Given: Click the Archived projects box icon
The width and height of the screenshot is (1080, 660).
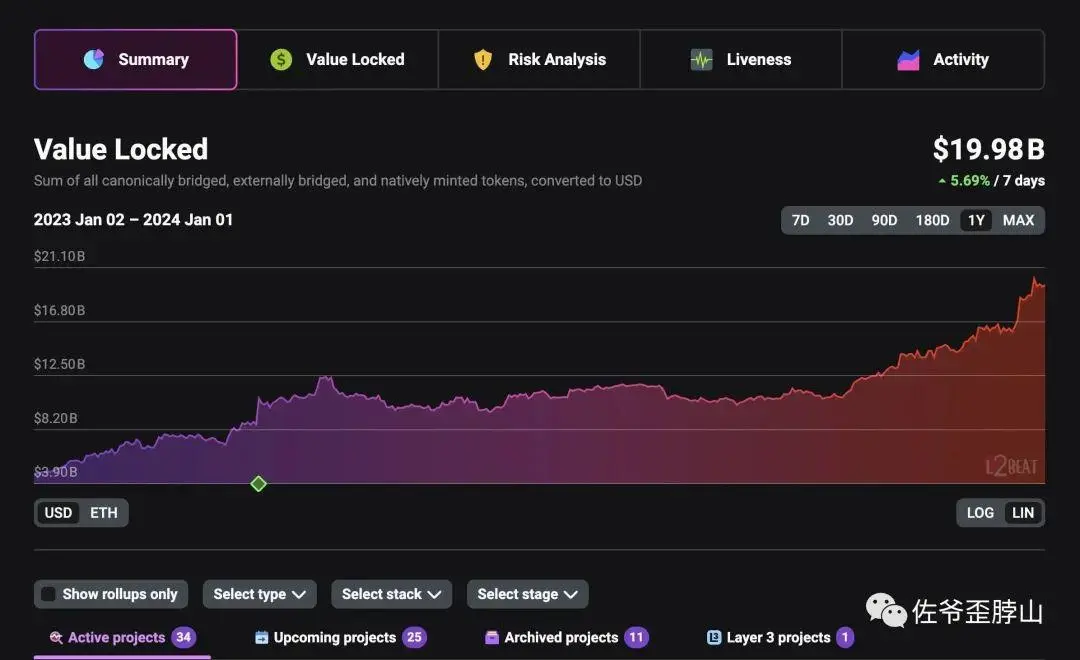Looking at the screenshot, I should pyautogui.click(x=492, y=637).
